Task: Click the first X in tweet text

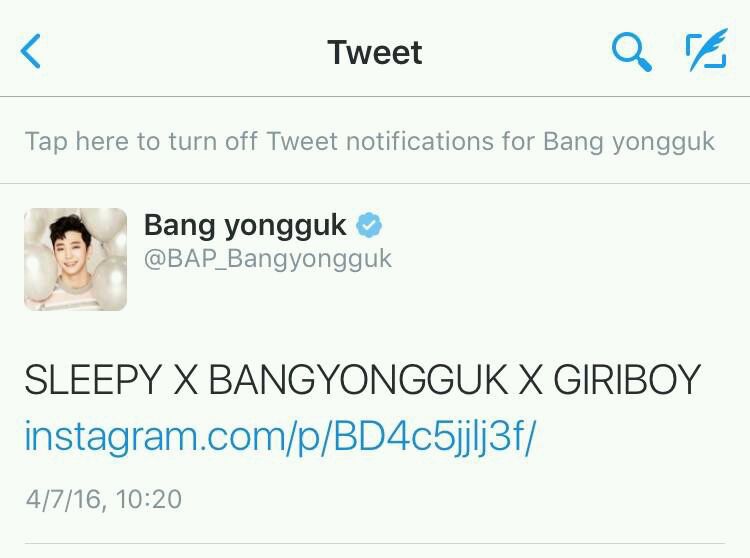Action: tap(186, 379)
